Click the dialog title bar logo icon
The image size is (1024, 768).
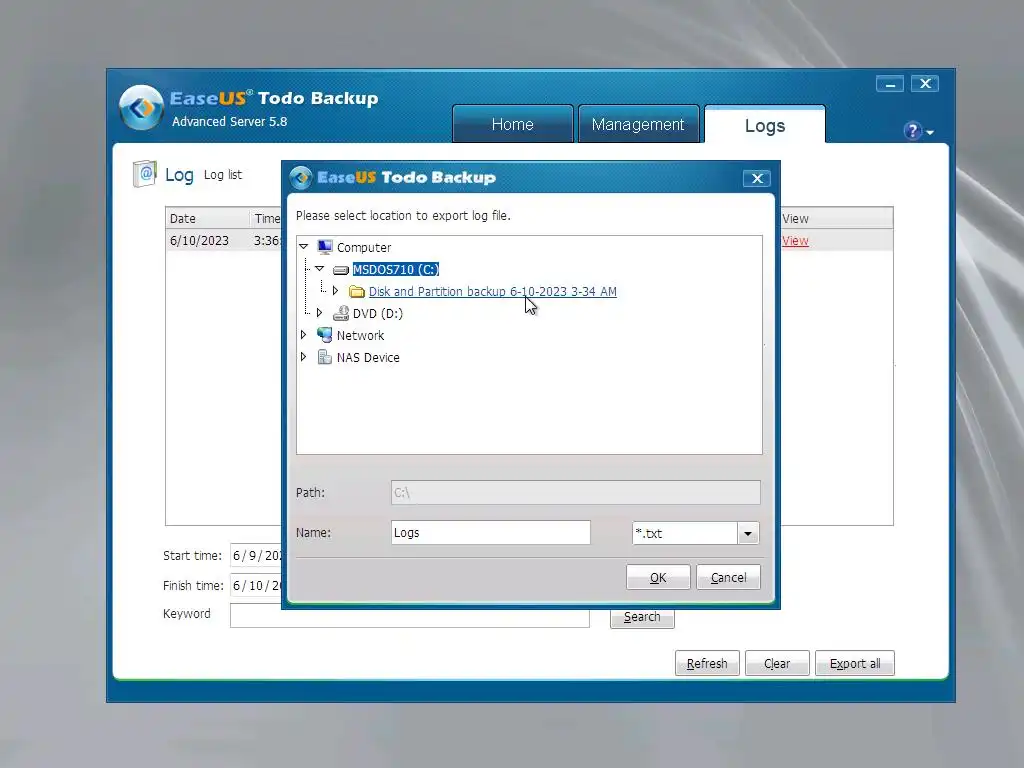point(301,178)
